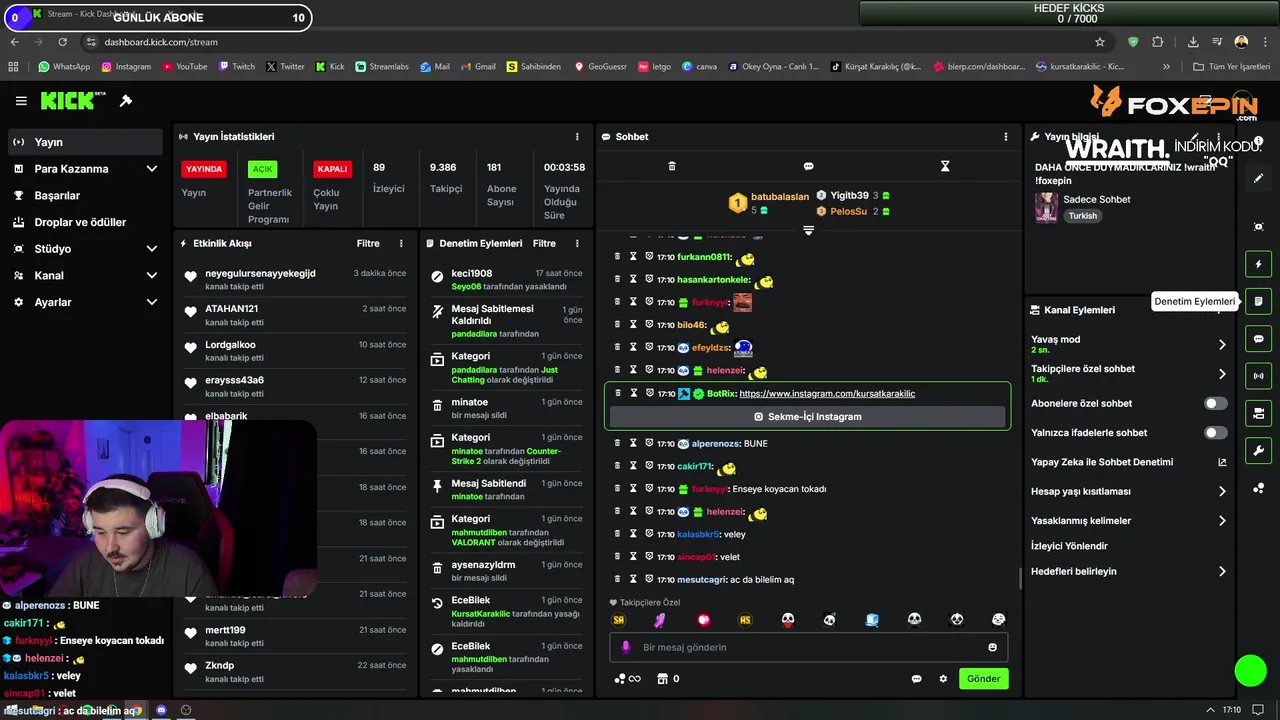Click the Bir mesaj gönderin input field
The height and width of the screenshot is (720, 1280).
click(x=808, y=647)
